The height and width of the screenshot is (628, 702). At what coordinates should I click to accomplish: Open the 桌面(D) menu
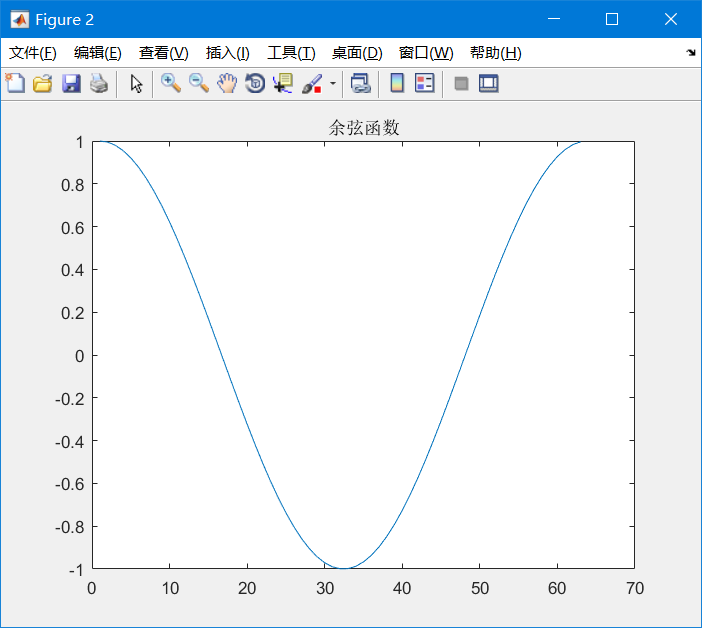[357, 53]
